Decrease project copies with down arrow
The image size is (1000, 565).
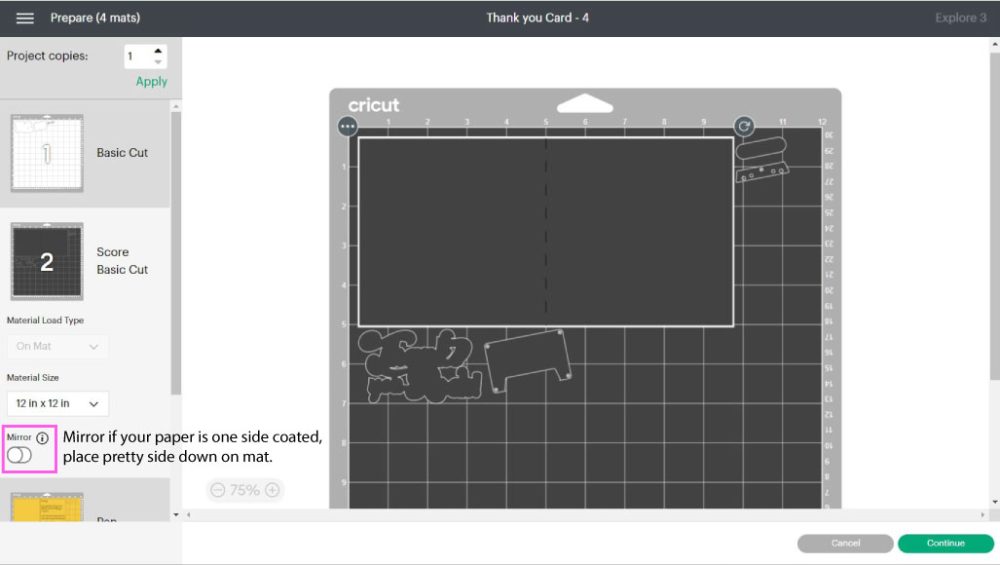158,62
